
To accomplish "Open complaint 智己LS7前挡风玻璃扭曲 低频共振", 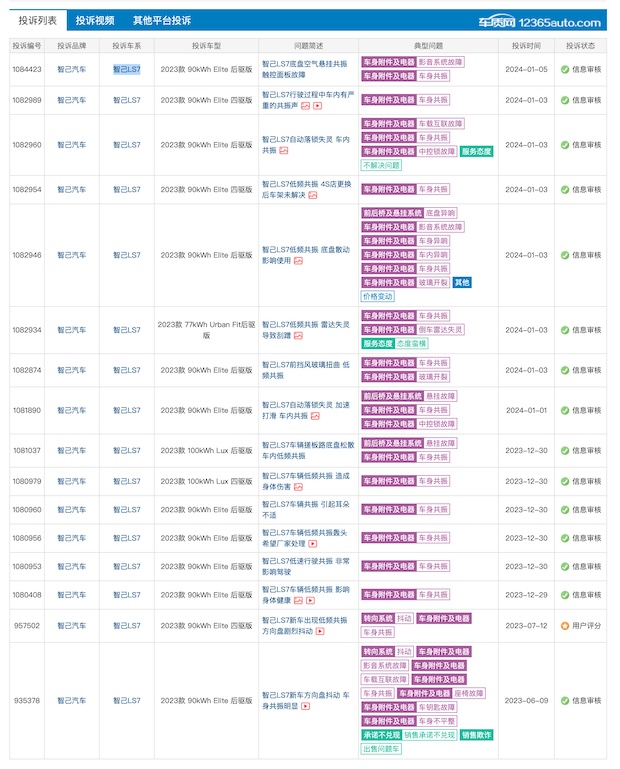I will 306,370.
